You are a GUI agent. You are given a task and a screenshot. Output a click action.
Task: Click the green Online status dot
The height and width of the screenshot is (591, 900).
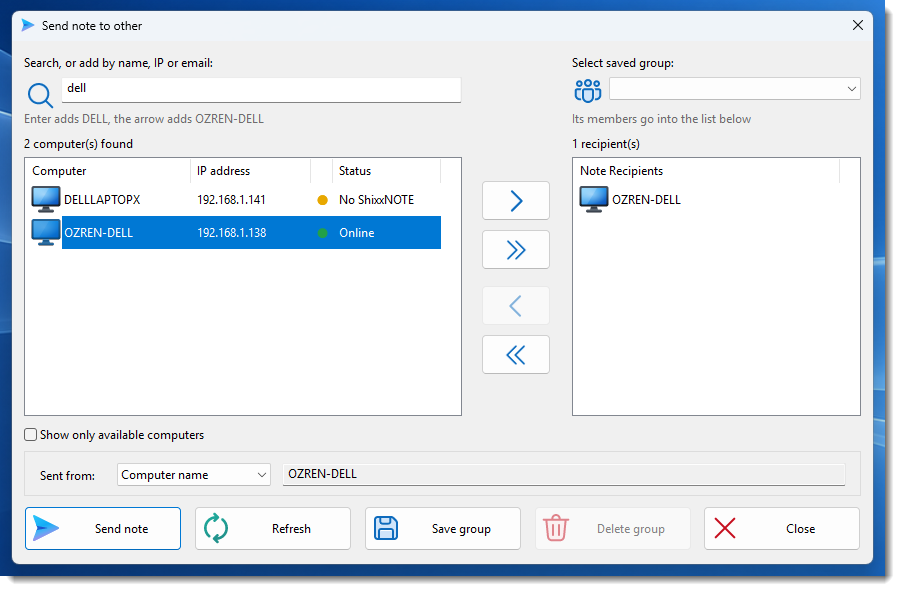point(323,233)
